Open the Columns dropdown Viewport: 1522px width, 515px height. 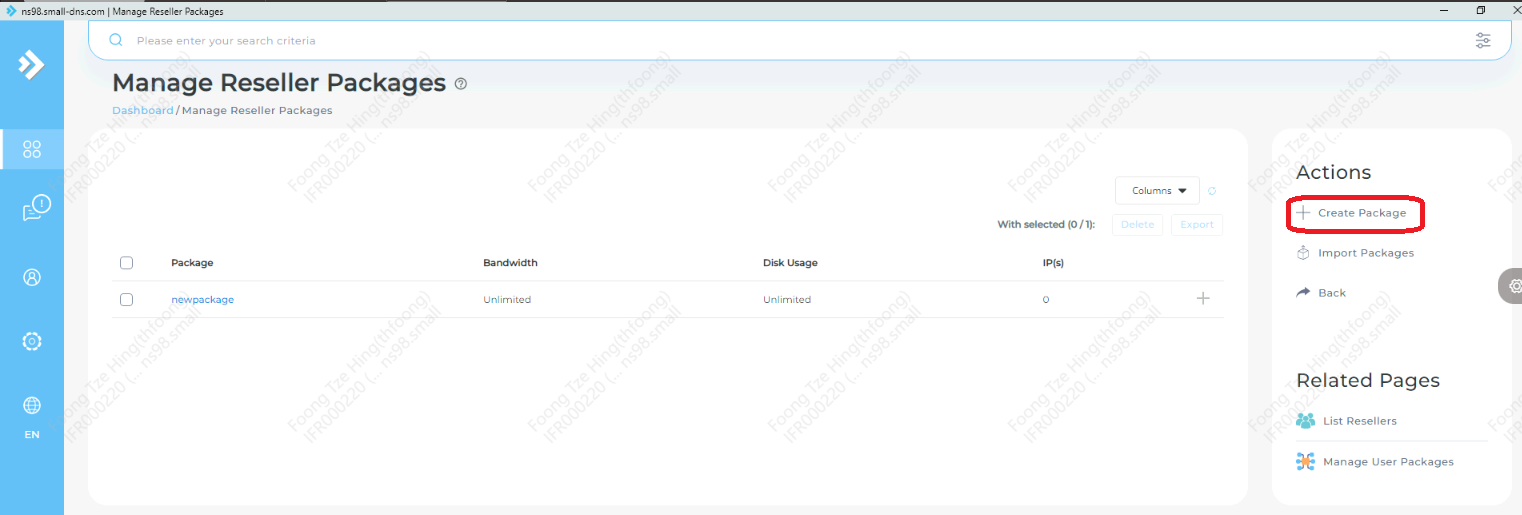click(1157, 191)
